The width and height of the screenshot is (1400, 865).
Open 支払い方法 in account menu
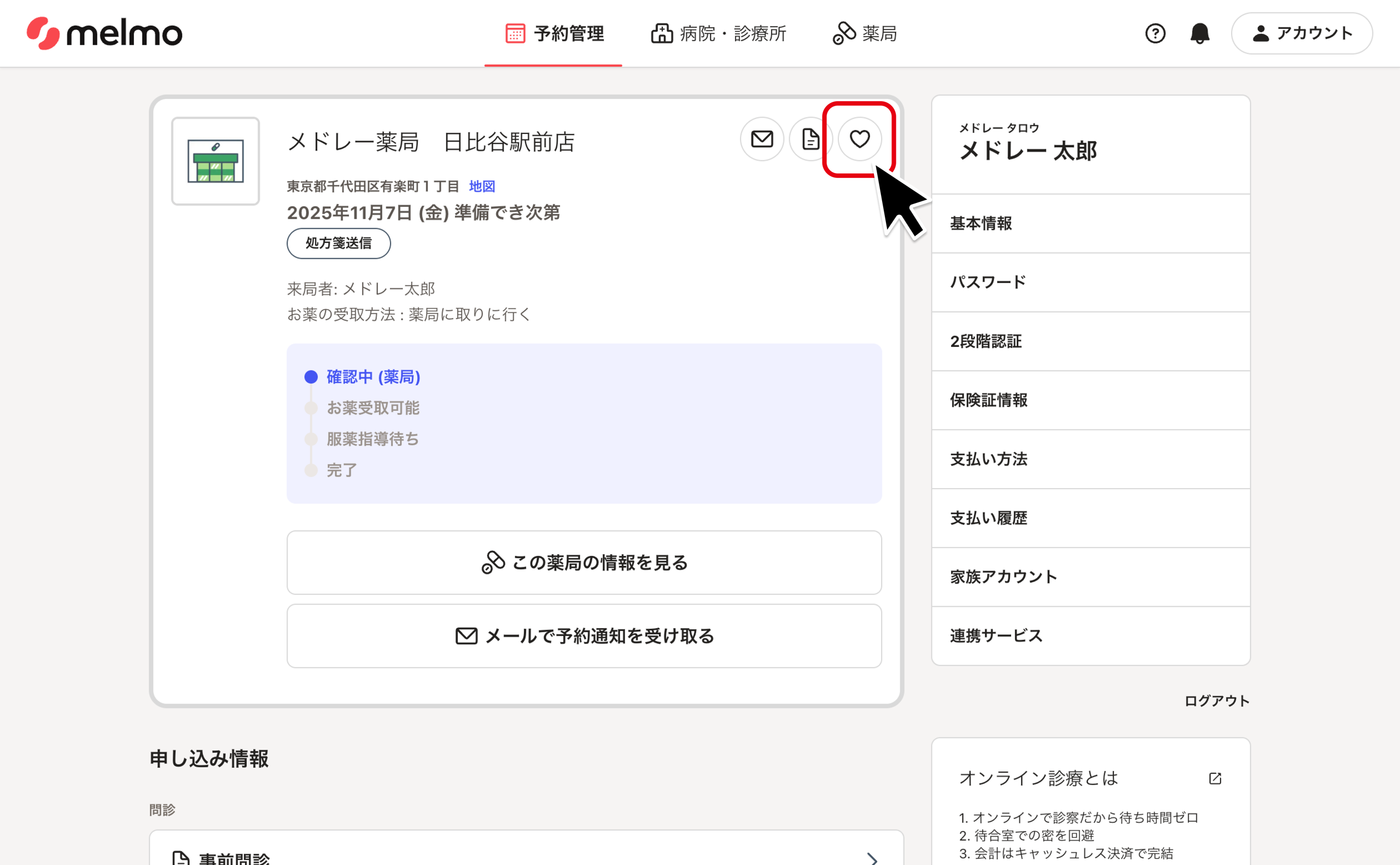1090,460
